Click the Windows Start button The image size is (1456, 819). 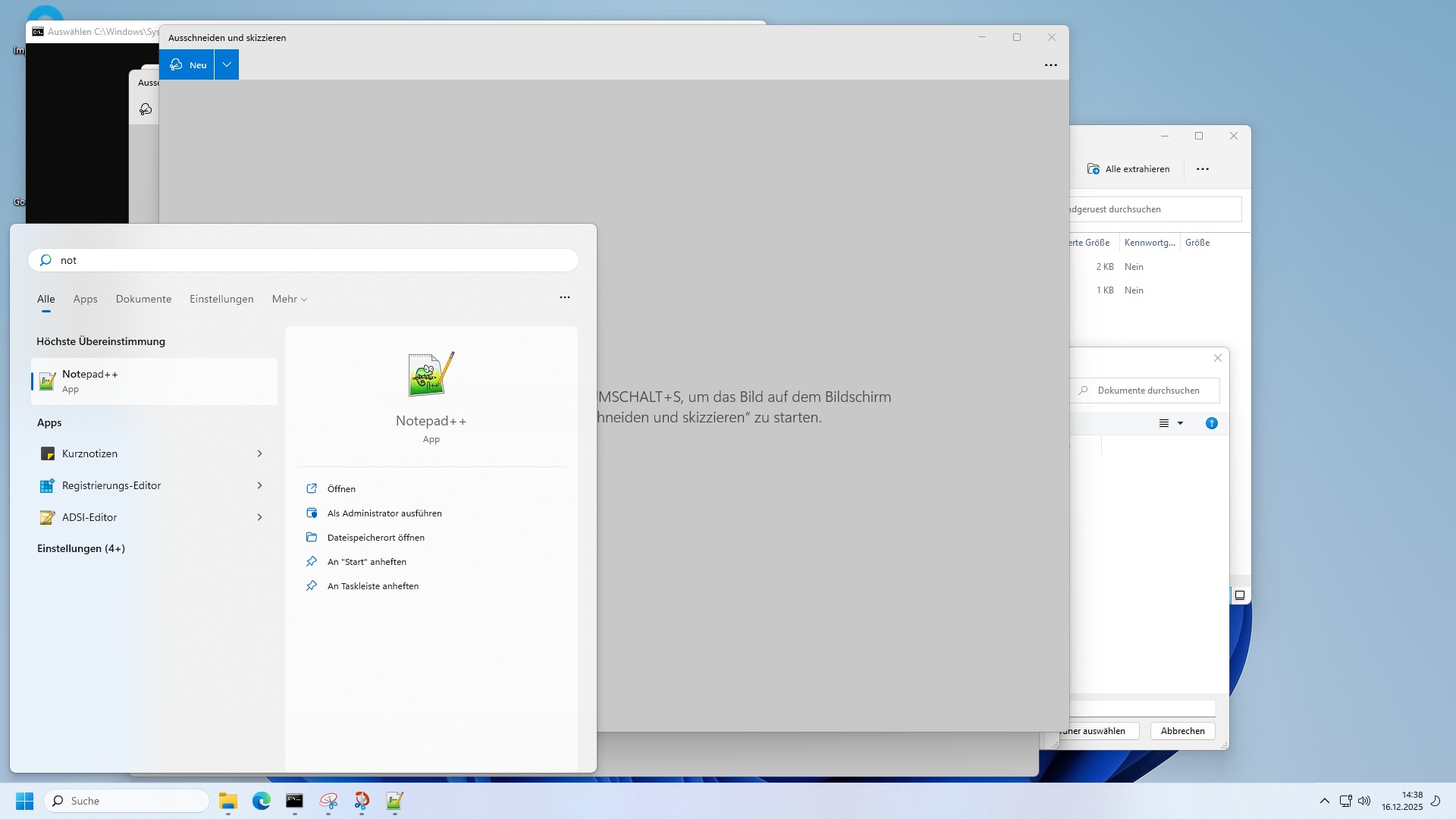[24, 801]
